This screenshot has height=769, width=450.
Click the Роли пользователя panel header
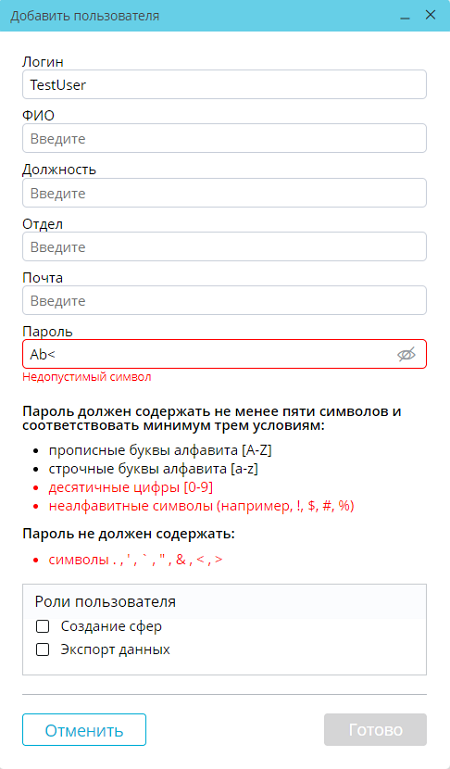coord(224,601)
